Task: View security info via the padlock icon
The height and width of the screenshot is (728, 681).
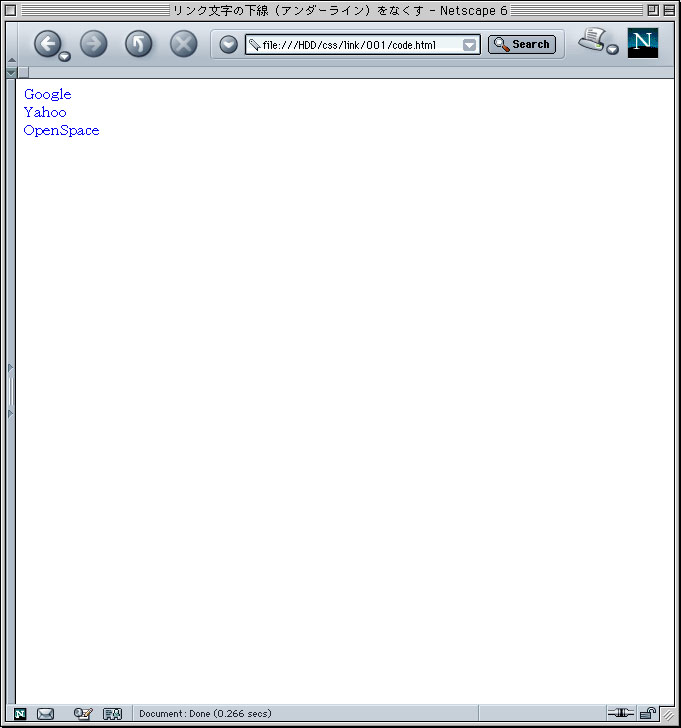Action: coord(648,713)
